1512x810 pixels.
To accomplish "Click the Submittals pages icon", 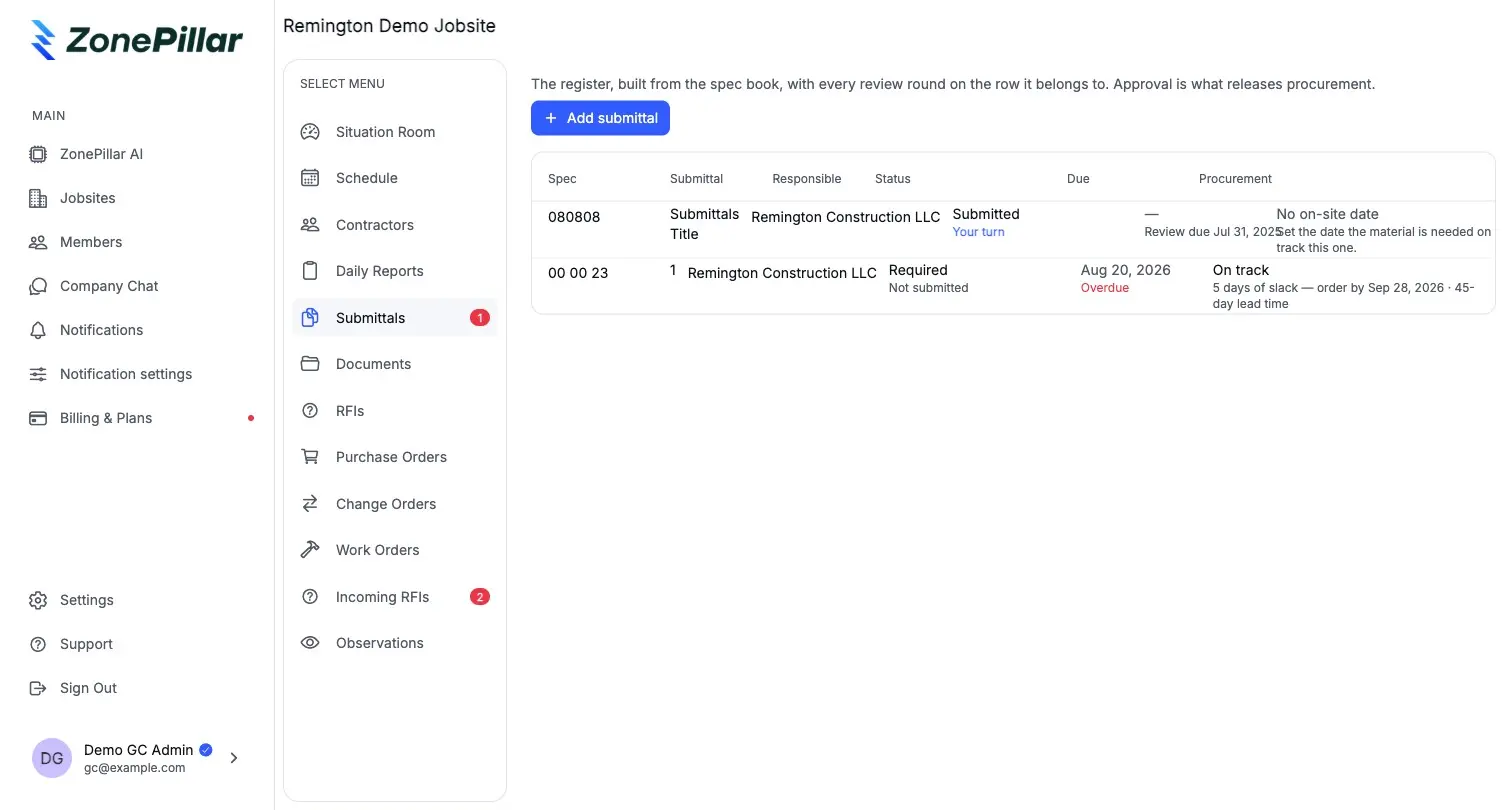I will 310,318.
